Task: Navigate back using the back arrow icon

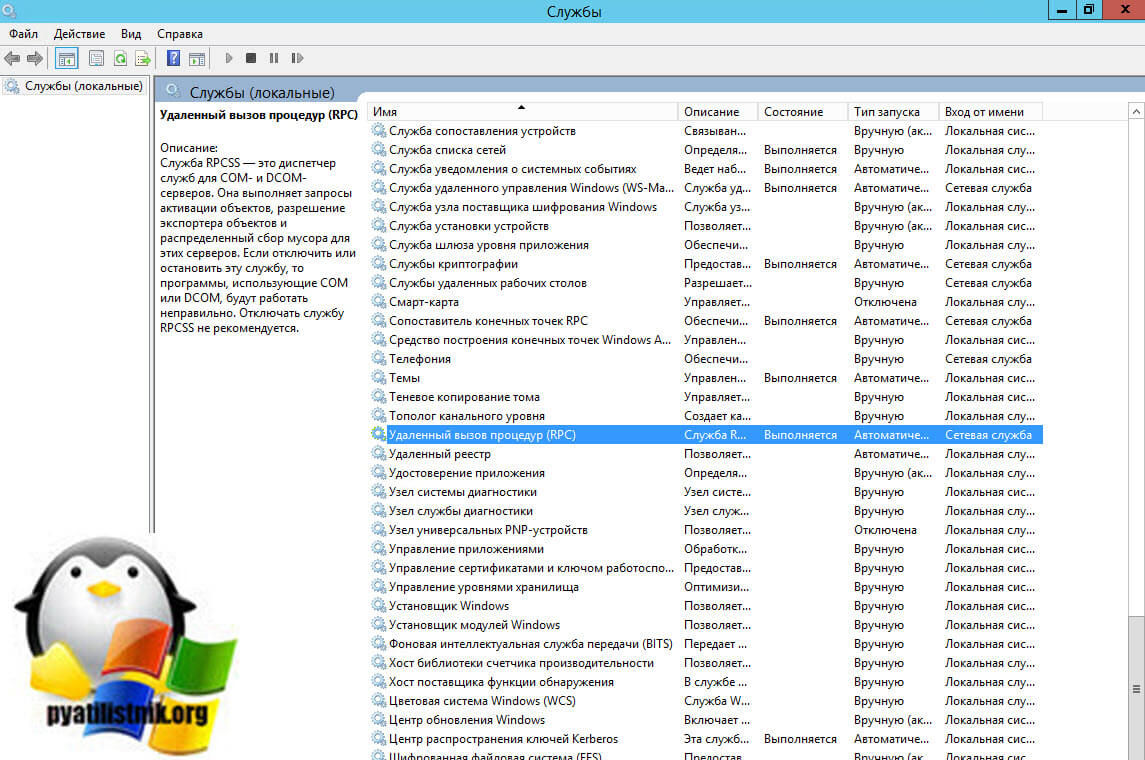Action: click(10, 58)
